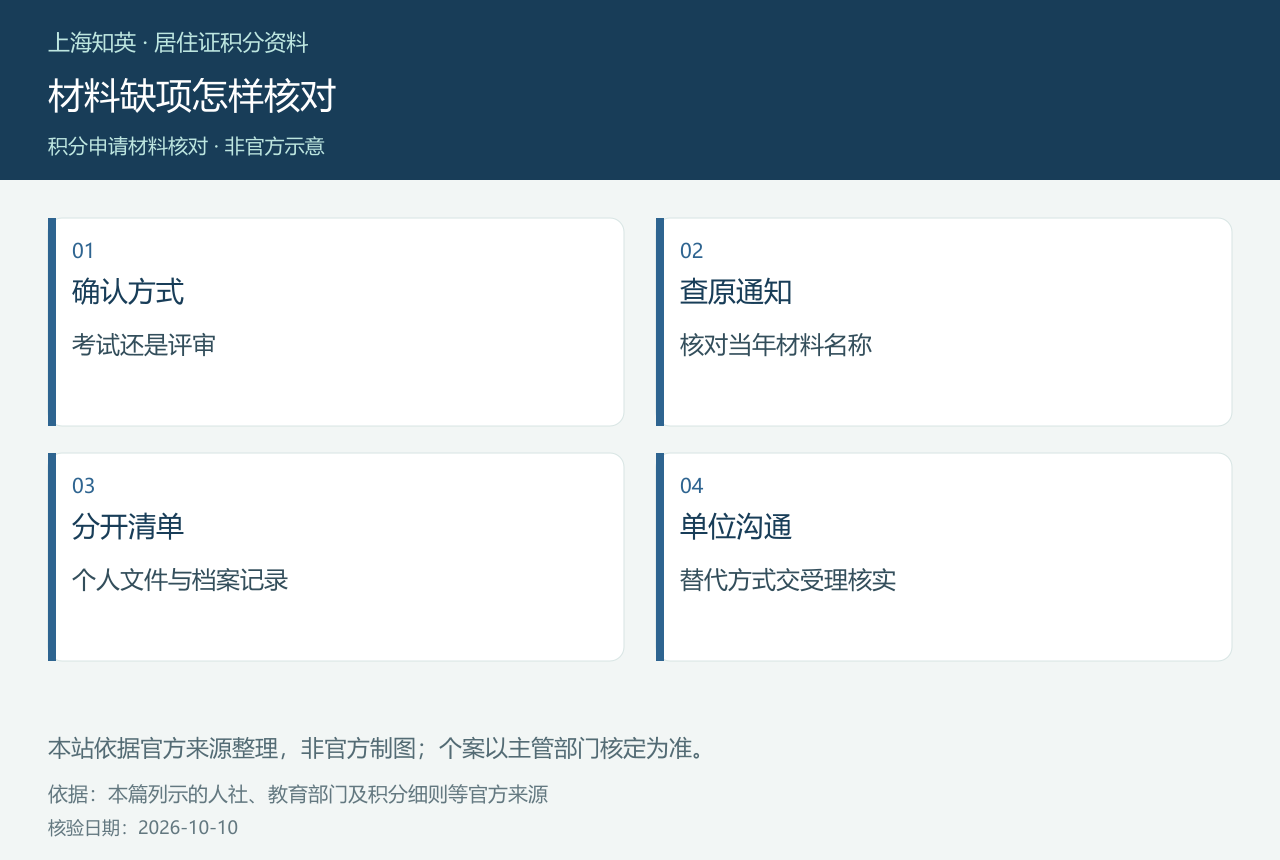Click the source line starting 依据：本篇列示的人社

tap(298, 795)
